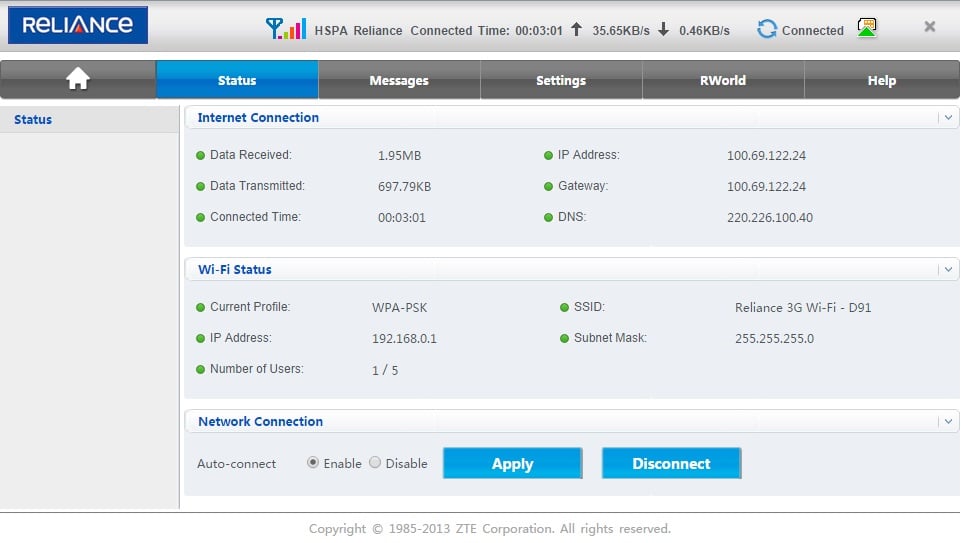Click the Data Transmitted value 697.79KB
Image resolution: width=961 pixels, height=543 pixels.
pos(405,186)
